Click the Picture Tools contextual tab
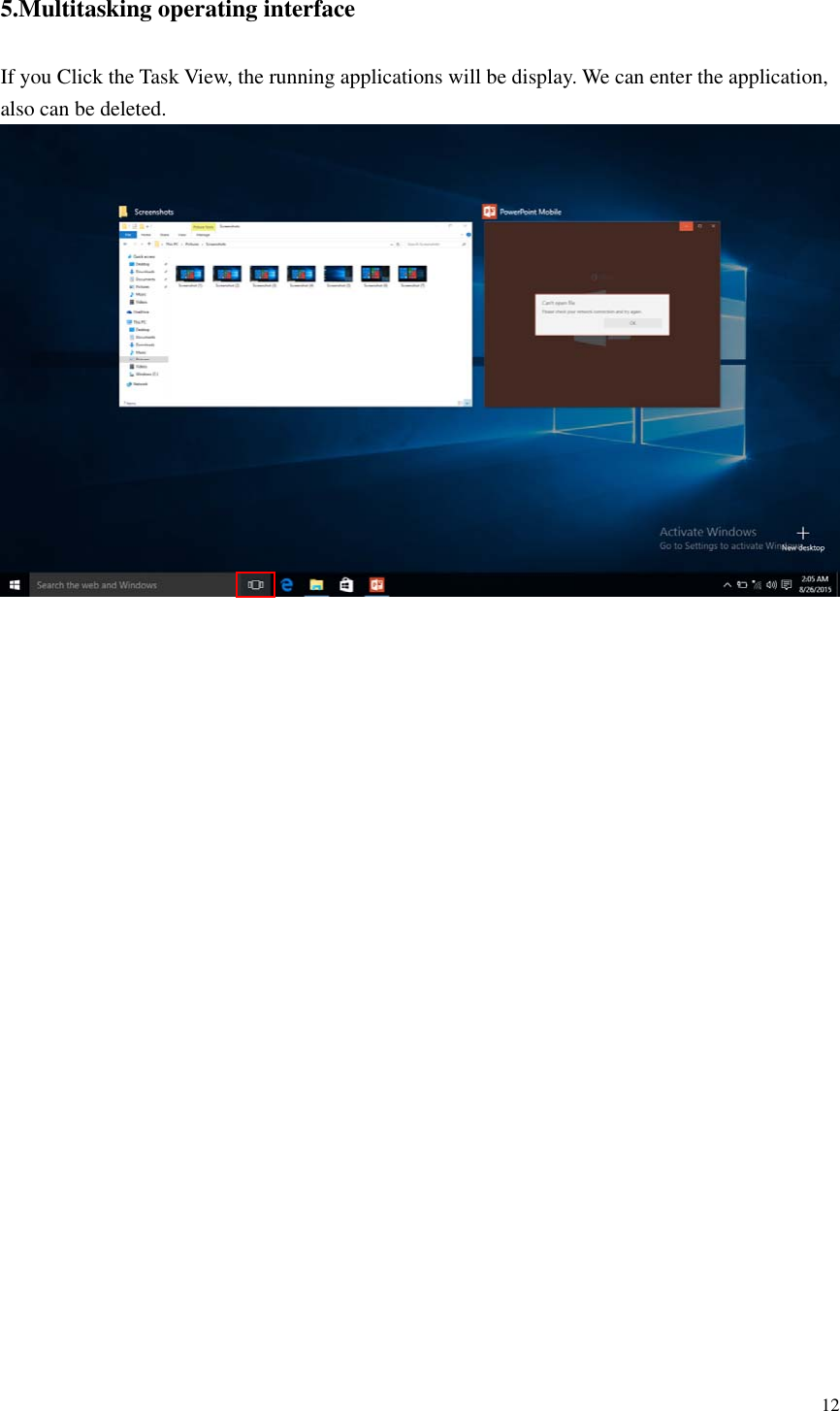Screen dimensions: 840x1411 (x=203, y=226)
